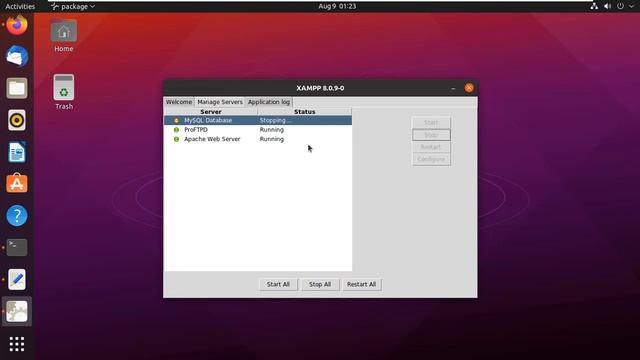Open the package app menu dropdown
640x360 pixels.
(x=73, y=6)
